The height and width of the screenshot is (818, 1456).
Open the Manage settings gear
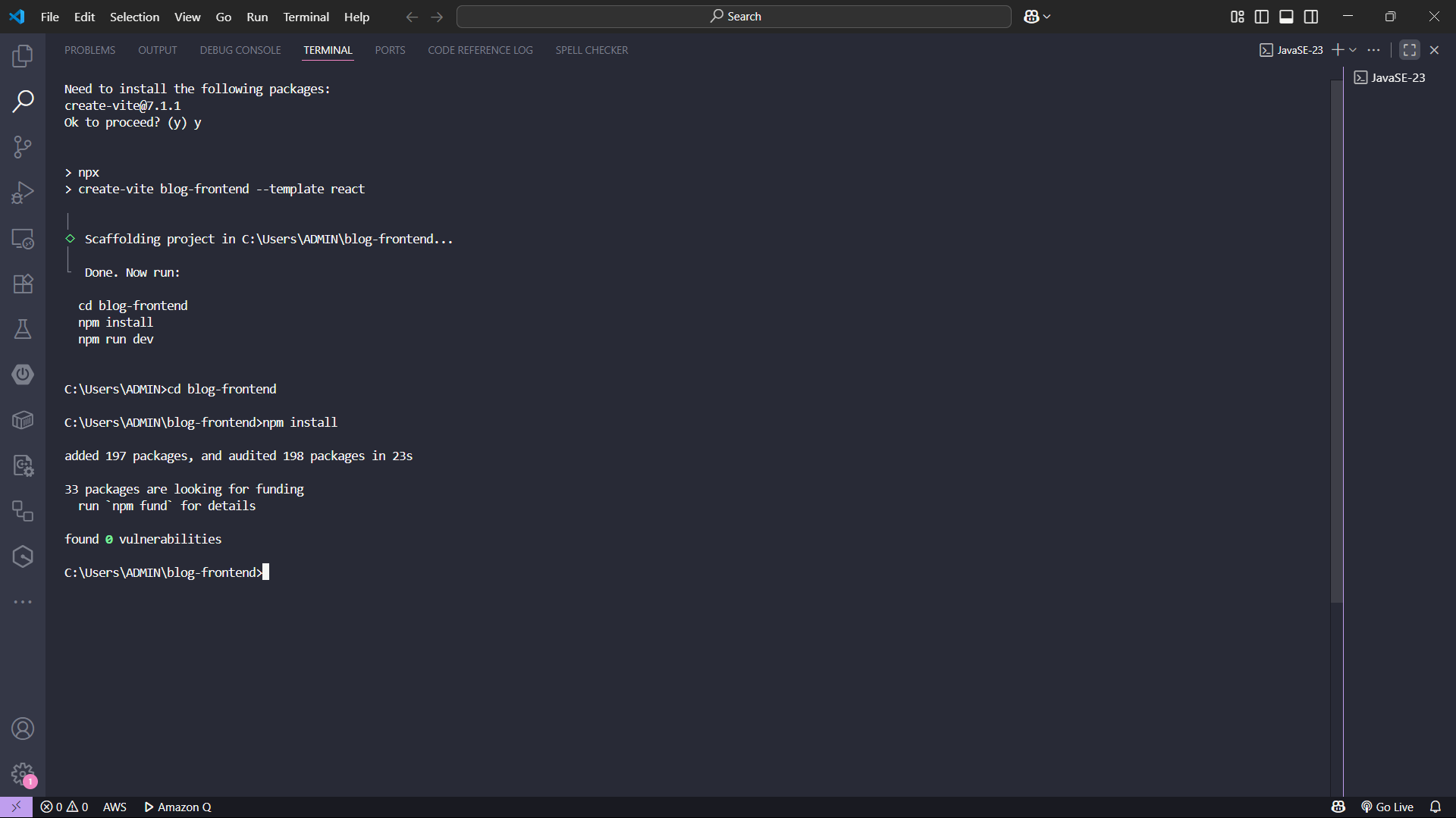click(23, 774)
